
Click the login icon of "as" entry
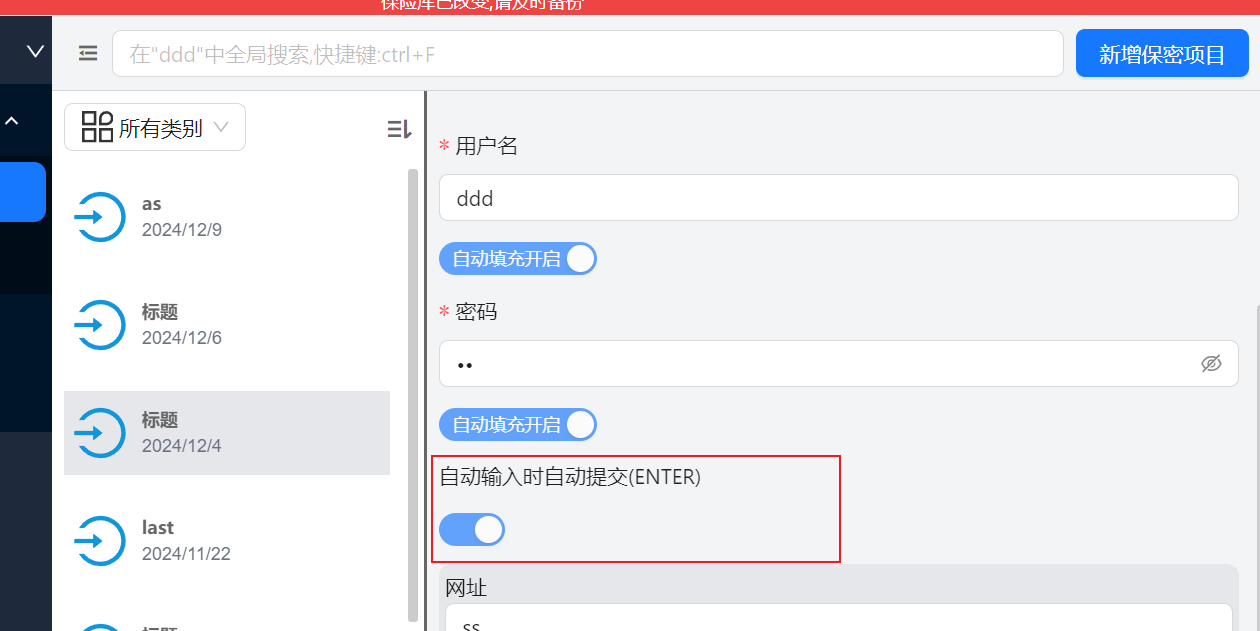pos(100,217)
